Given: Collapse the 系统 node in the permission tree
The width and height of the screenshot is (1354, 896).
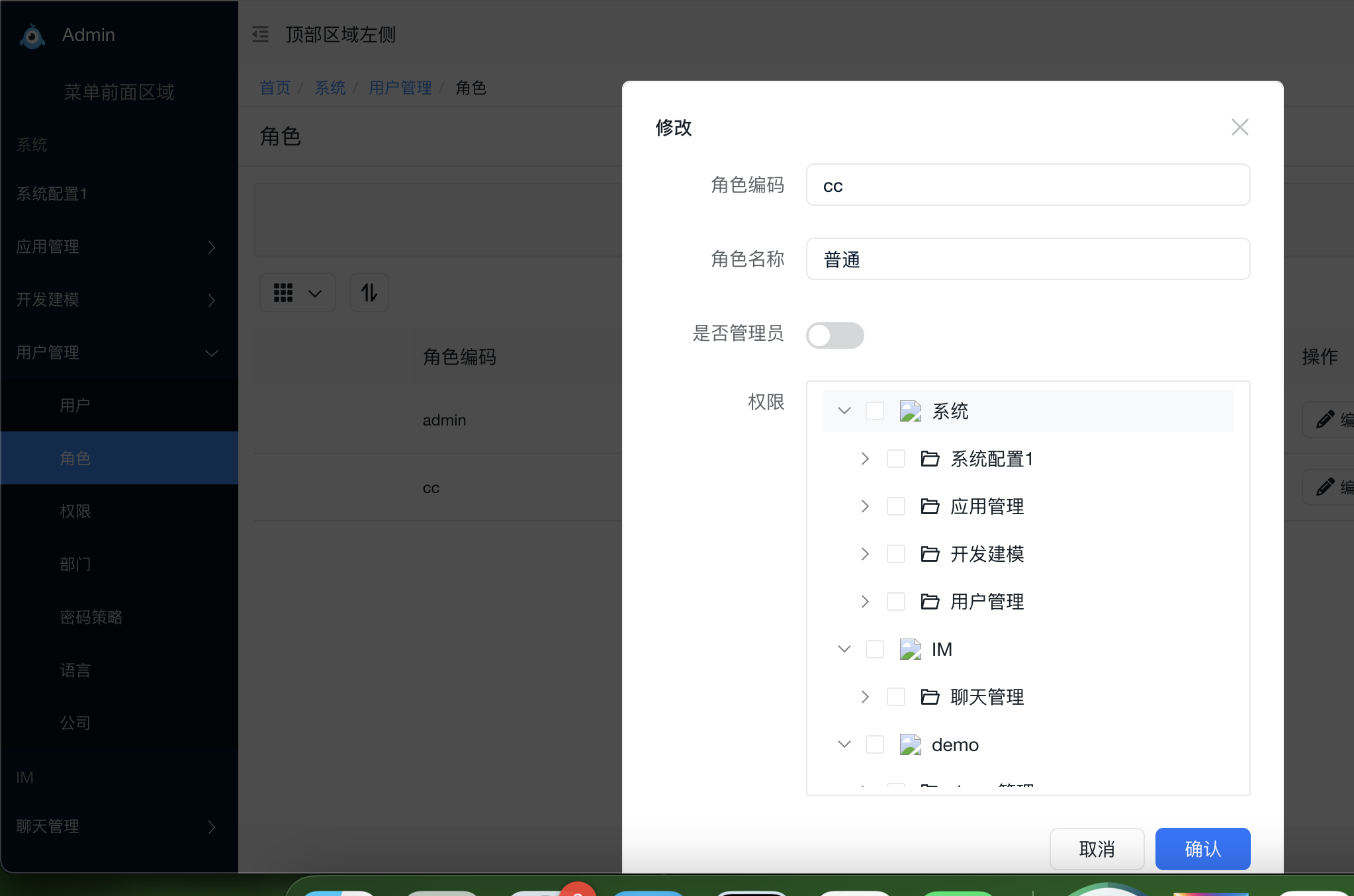Looking at the screenshot, I should click(844, 410).
